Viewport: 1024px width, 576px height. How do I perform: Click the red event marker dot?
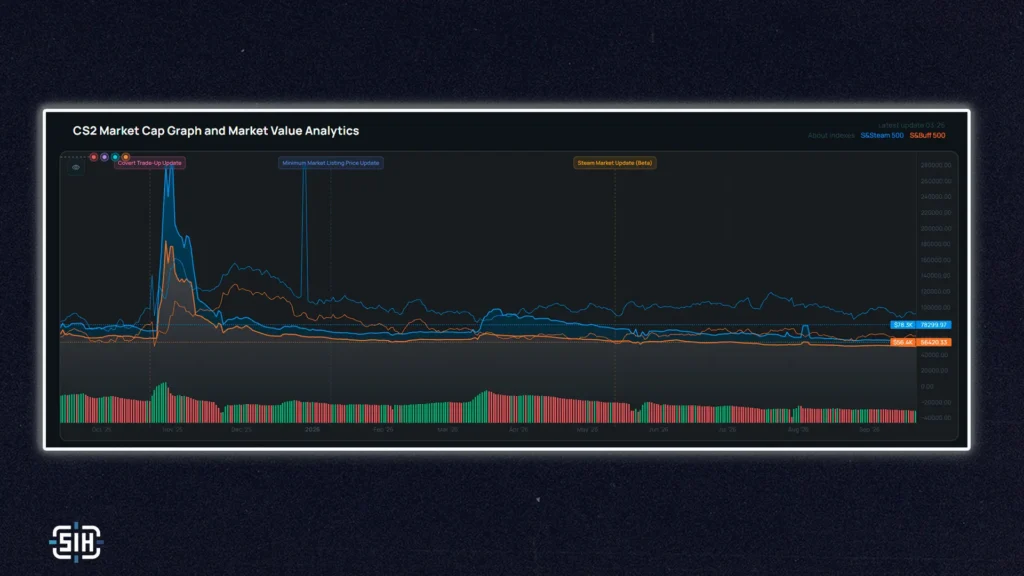pyautogui.click(x=93, y=157)
